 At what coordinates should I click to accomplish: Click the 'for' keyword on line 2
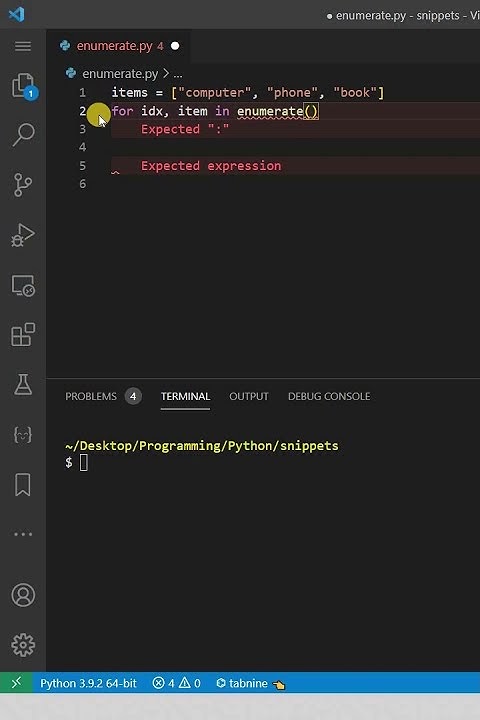(x=123, y=112)
